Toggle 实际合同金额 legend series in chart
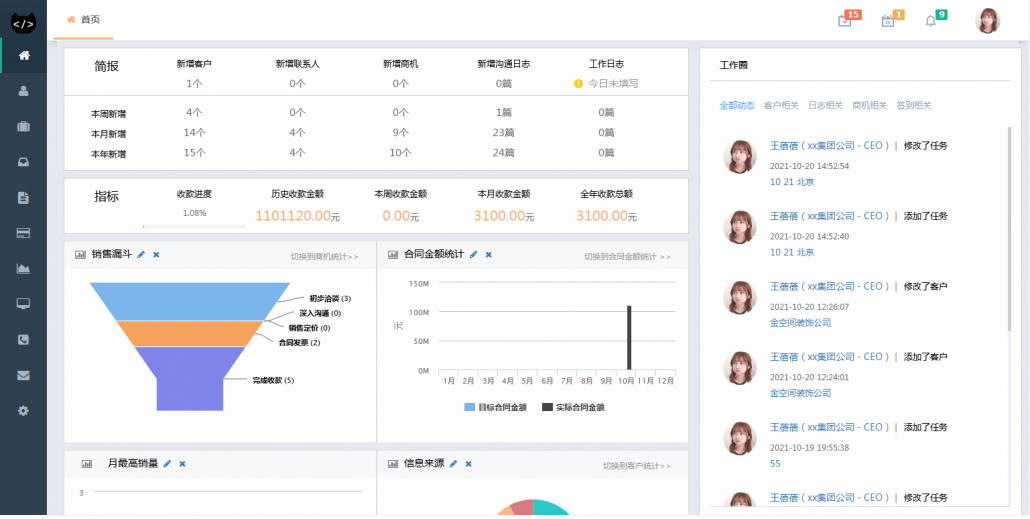 (x=573, y=407)
